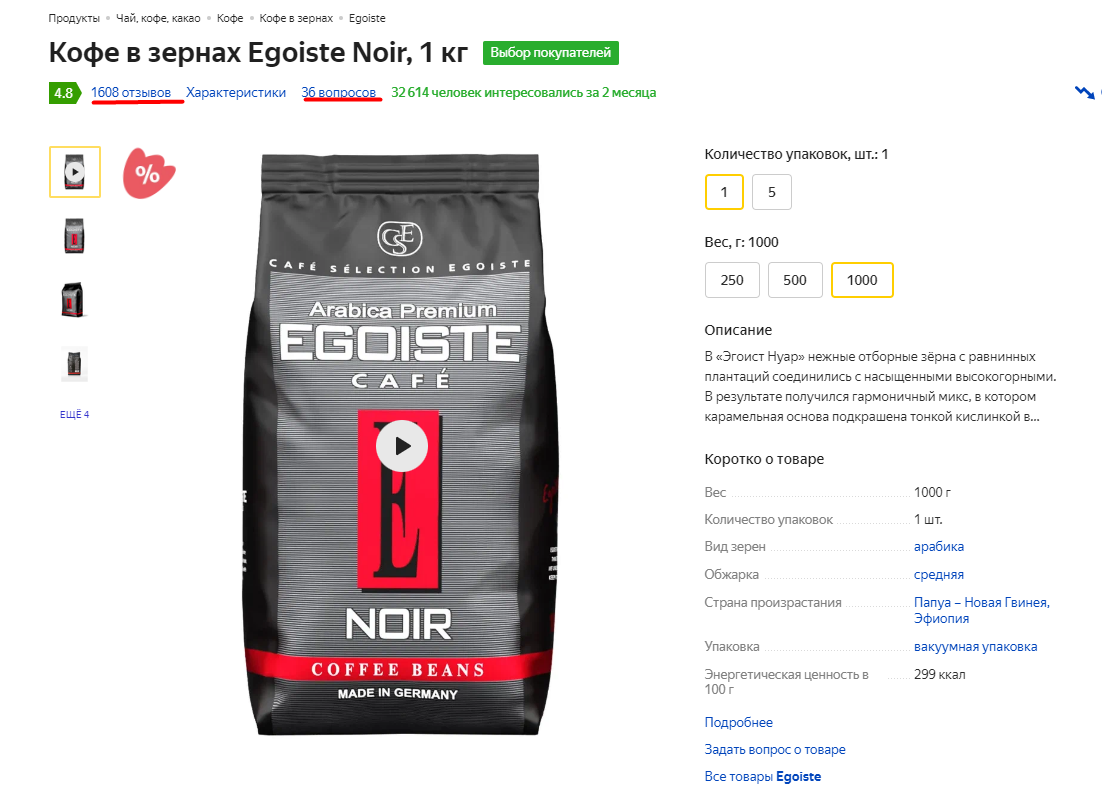Click Задать вопрос о товаре link

tap(775, 749)
